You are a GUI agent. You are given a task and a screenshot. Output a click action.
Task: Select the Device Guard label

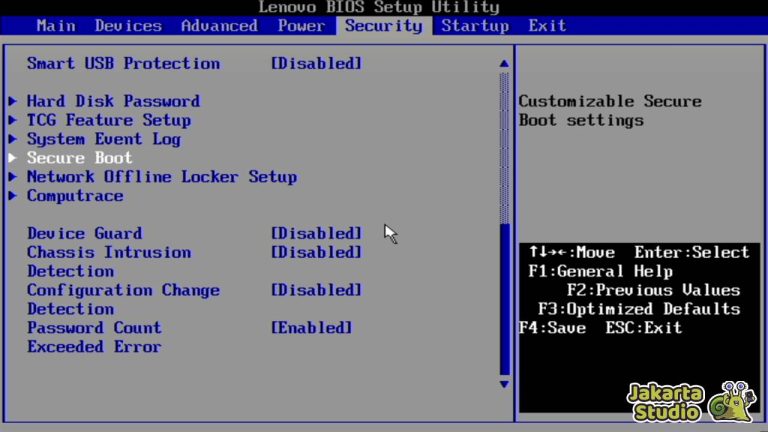pos(85,234)
